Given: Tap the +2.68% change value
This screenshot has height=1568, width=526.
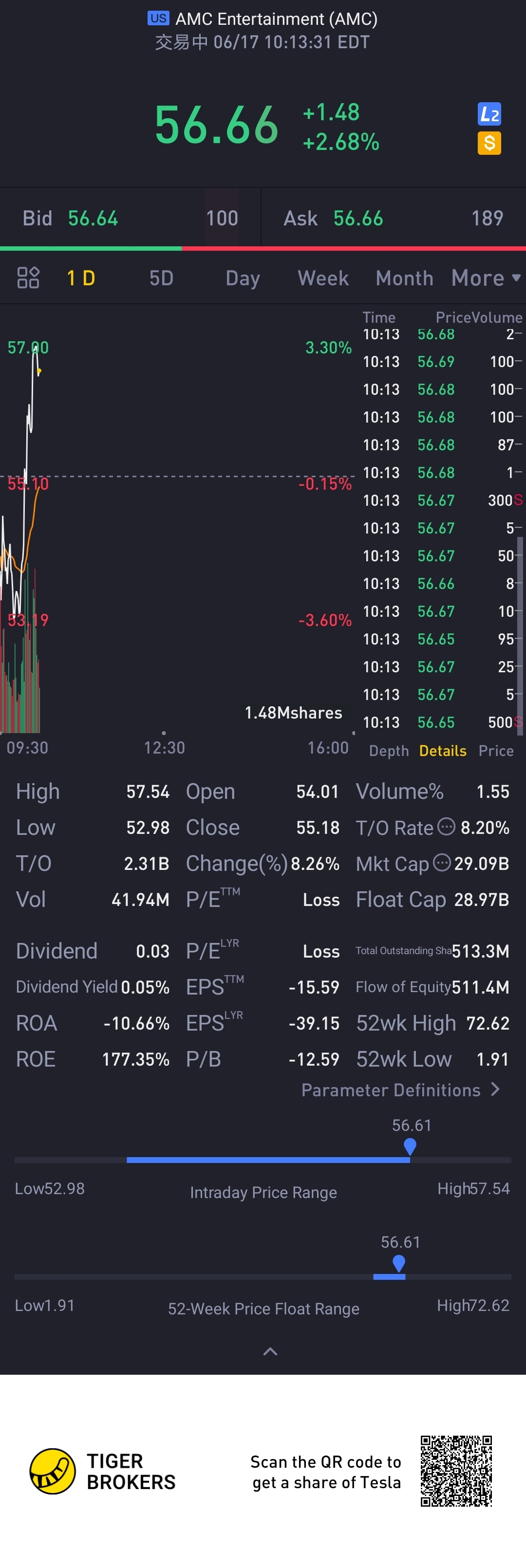Looking at the screenshot, I should pyautogui.click(x=341, y=142).
